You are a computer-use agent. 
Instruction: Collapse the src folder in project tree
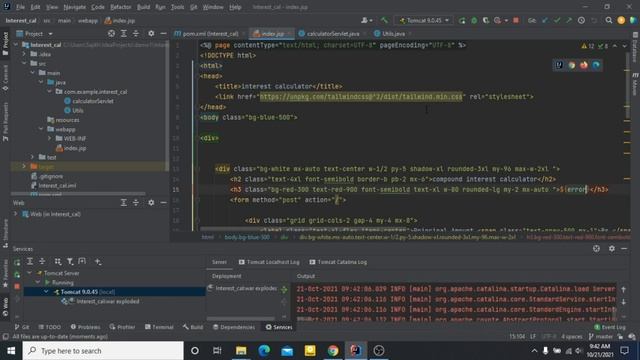24,63
